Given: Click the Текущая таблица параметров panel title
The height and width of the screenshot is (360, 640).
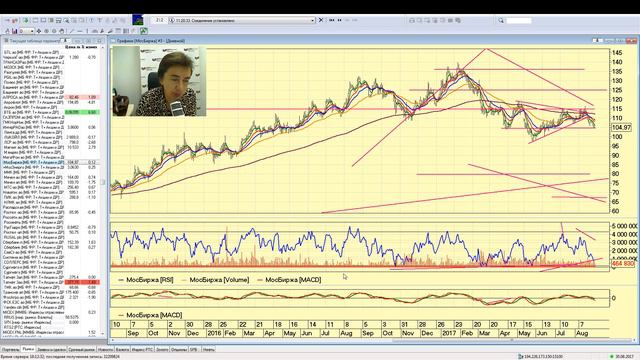Looking at the screenshot, I should point(34,41).
